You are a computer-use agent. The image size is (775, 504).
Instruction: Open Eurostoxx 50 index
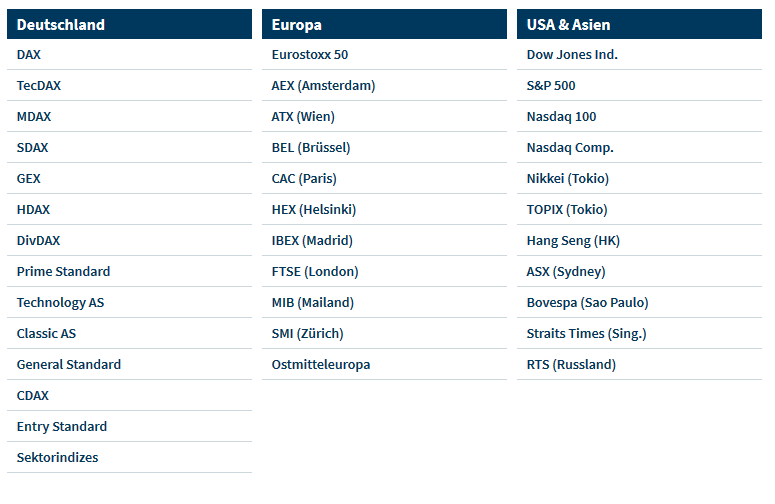(310, 54)
